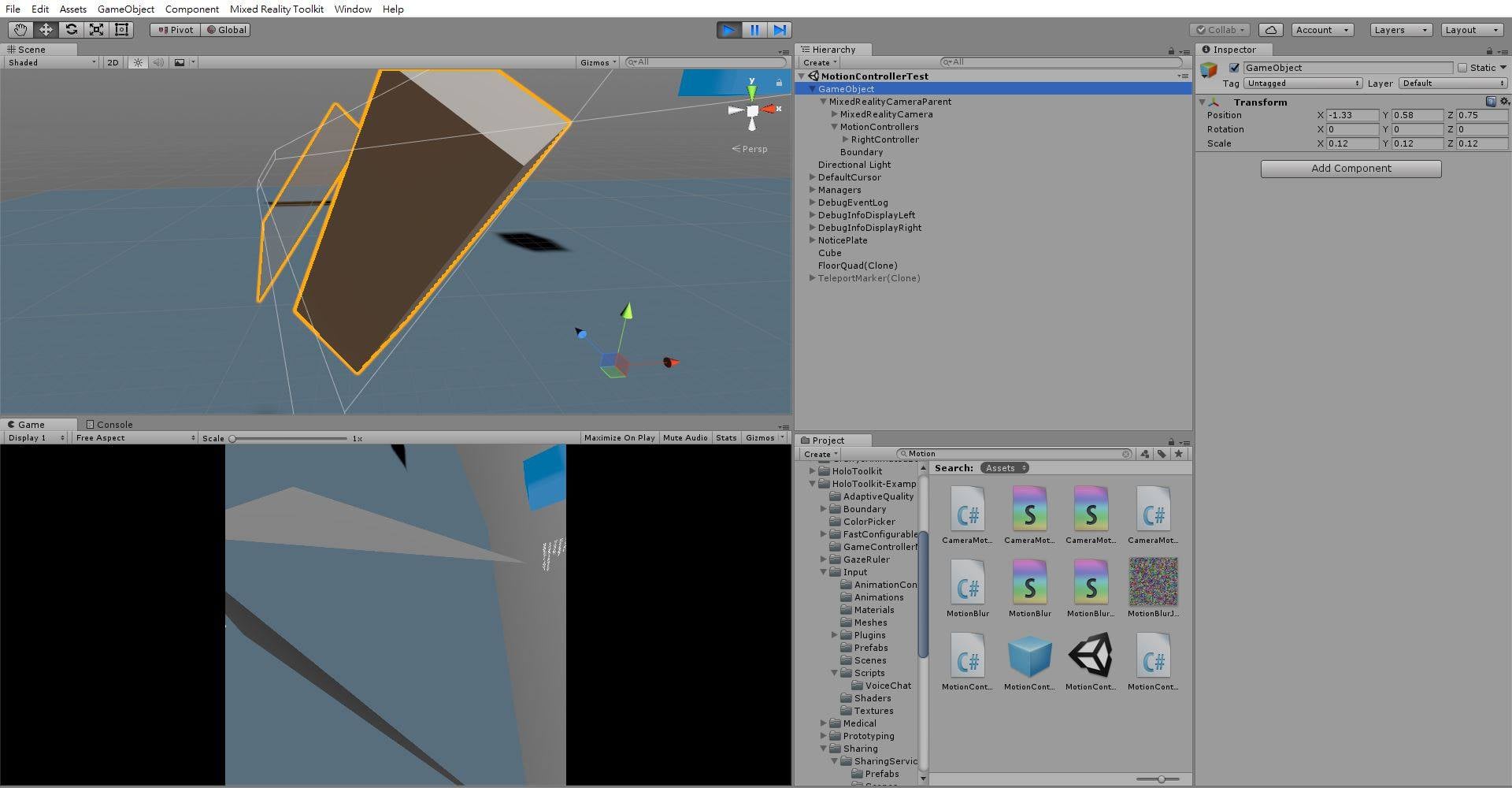Enable the Static checkbox
Viewport: 1512px width, 788px height.
point(1462,68)
